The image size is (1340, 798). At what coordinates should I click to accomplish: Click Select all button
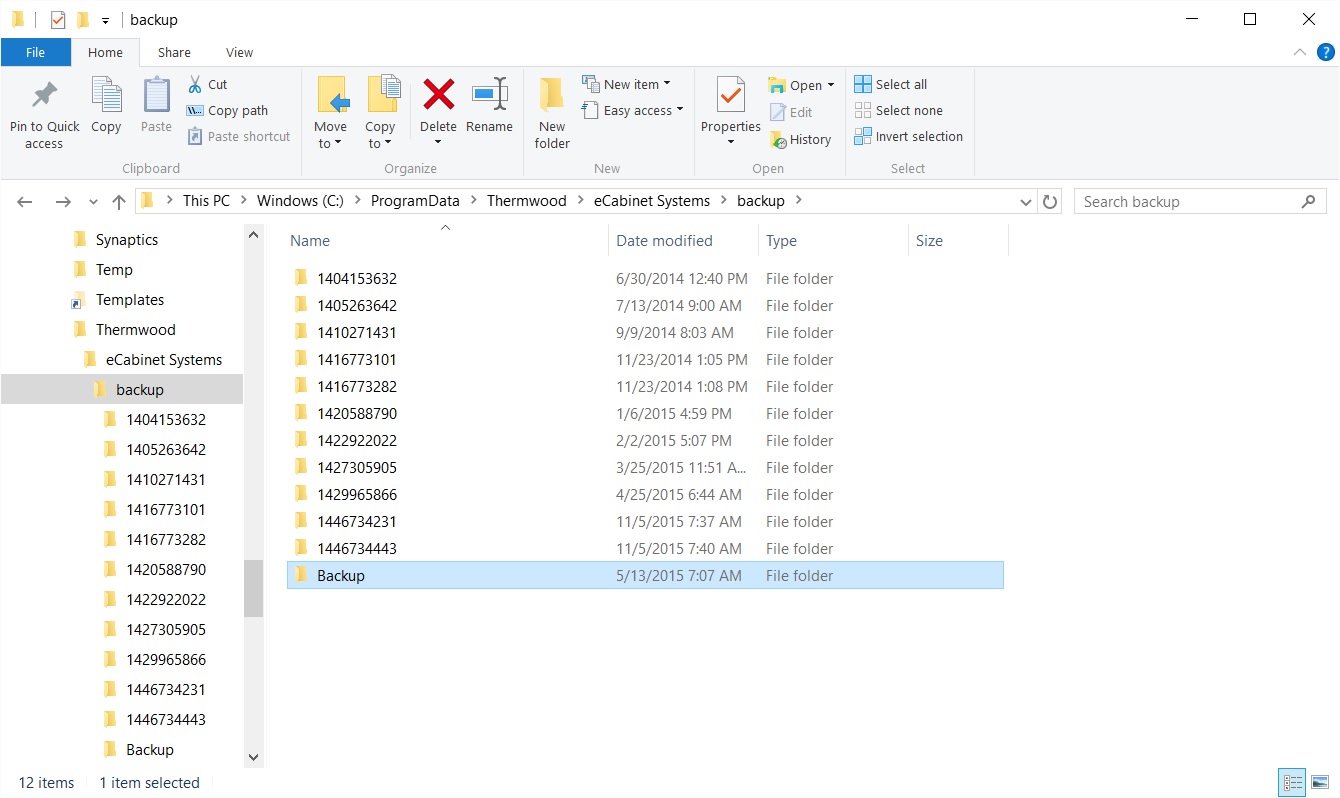coord(890,85)
